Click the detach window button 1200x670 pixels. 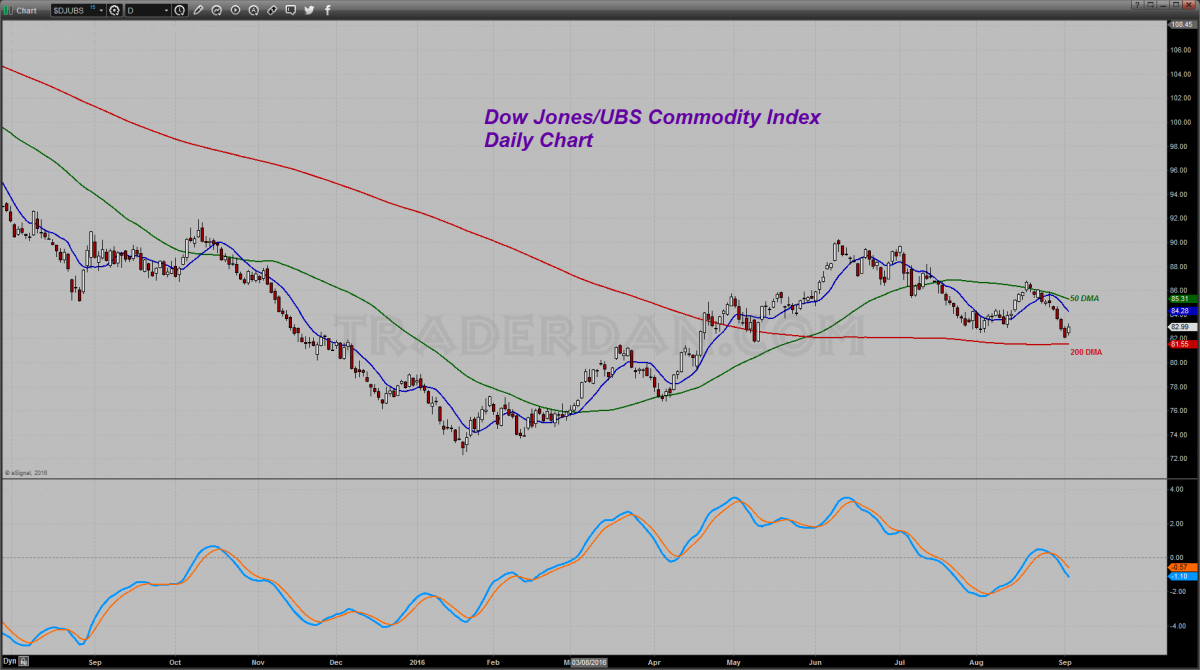[1150, 4]
